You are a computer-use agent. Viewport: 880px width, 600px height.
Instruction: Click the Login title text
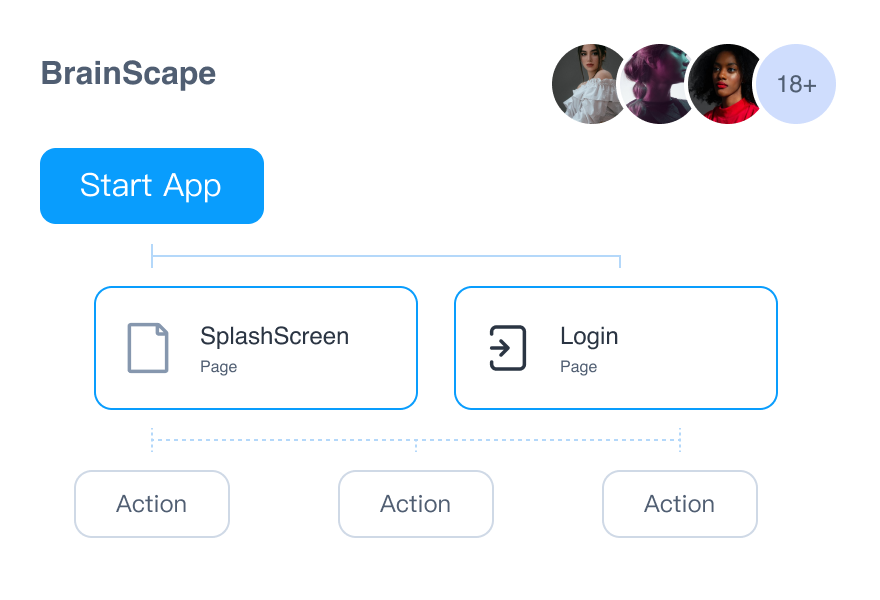589,336
